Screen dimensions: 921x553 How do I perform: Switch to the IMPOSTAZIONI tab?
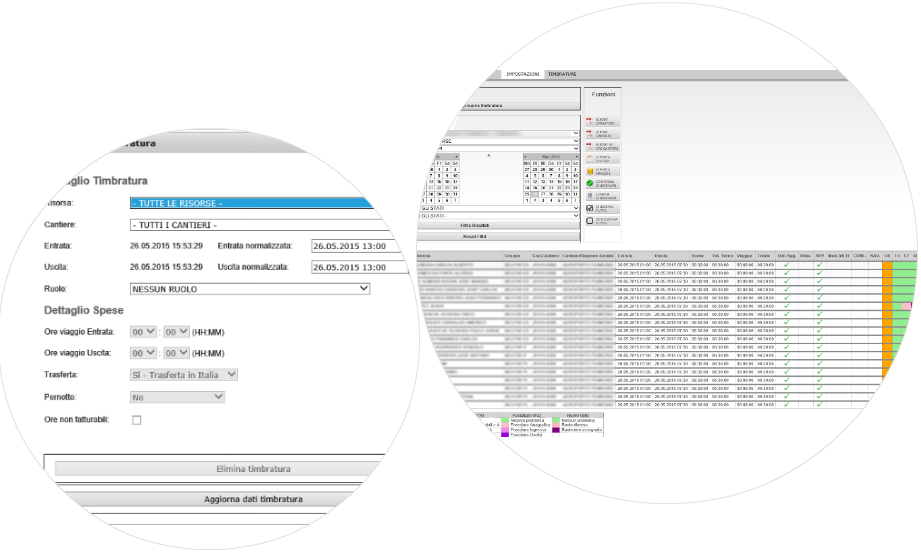click(x=523, y=75)
